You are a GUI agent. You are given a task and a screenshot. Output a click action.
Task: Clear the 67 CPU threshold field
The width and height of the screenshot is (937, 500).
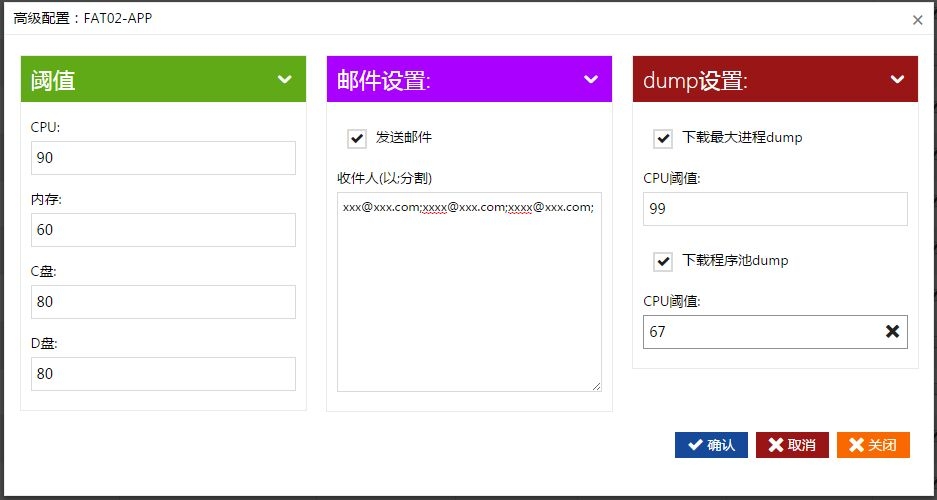click(892, 331)
